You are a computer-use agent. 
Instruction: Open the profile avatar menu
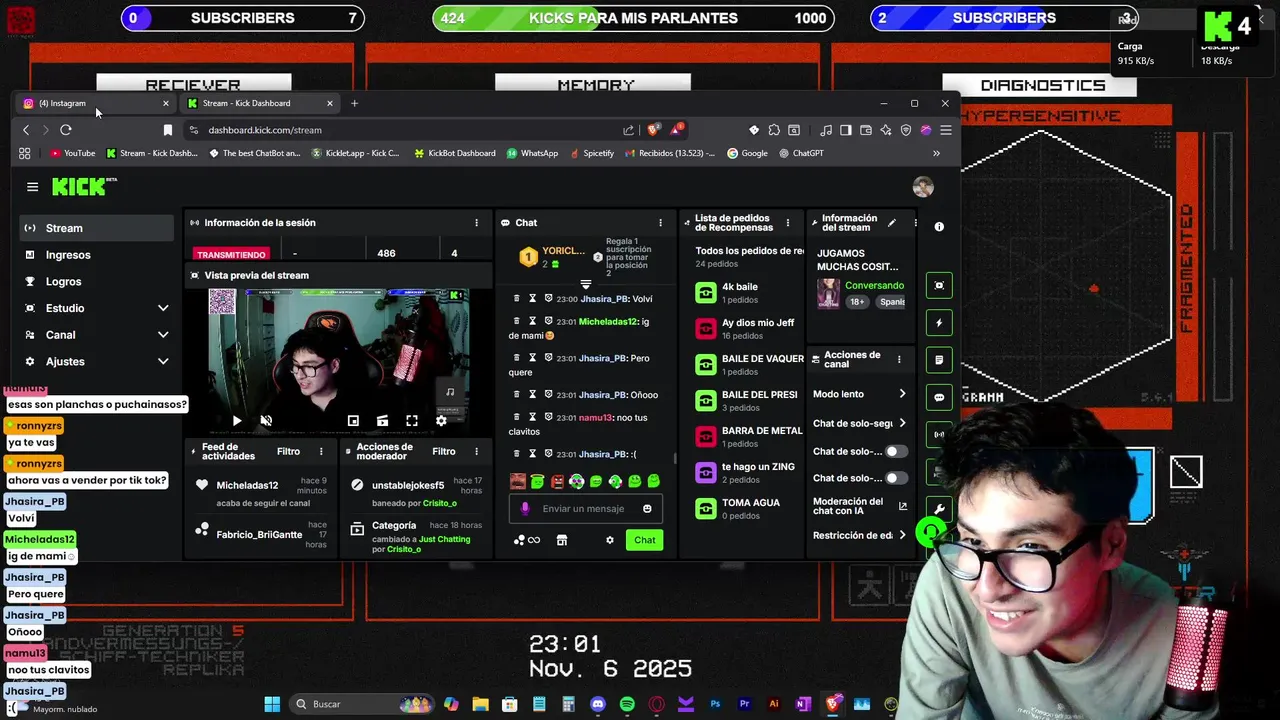click(923, 187)
